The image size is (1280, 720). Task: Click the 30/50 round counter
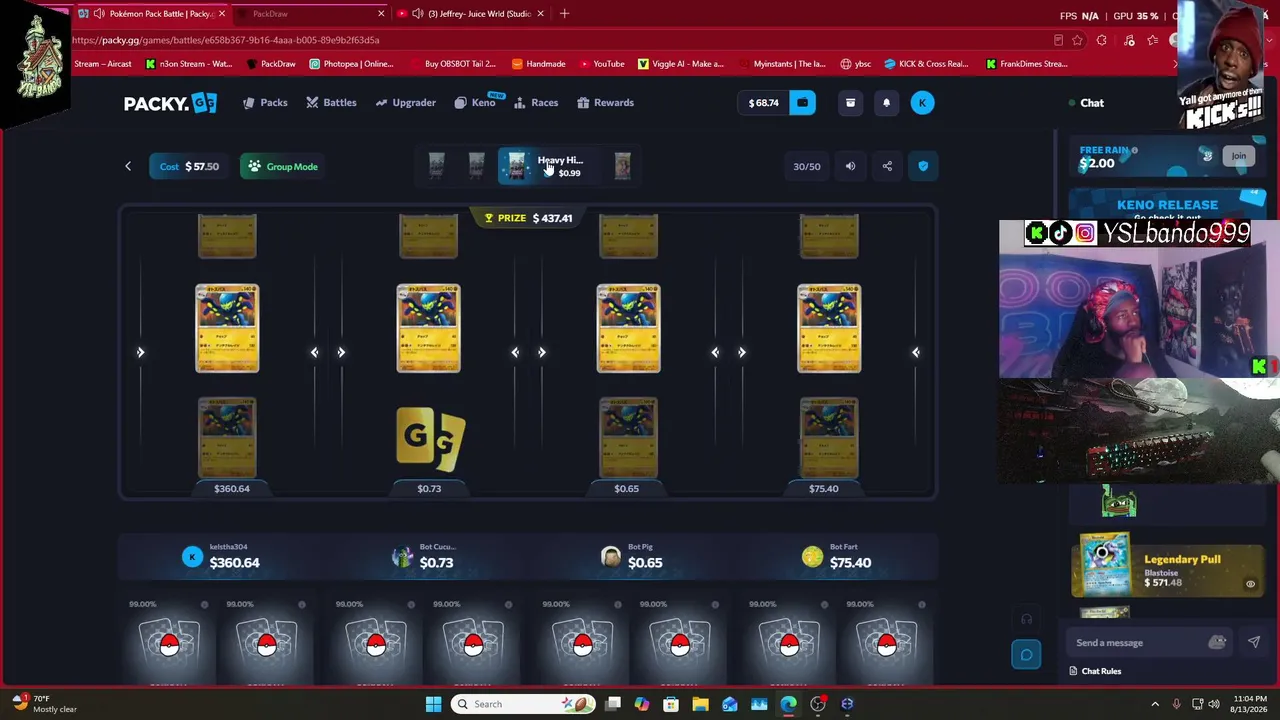pyautogui.click(x=807, y=166)
